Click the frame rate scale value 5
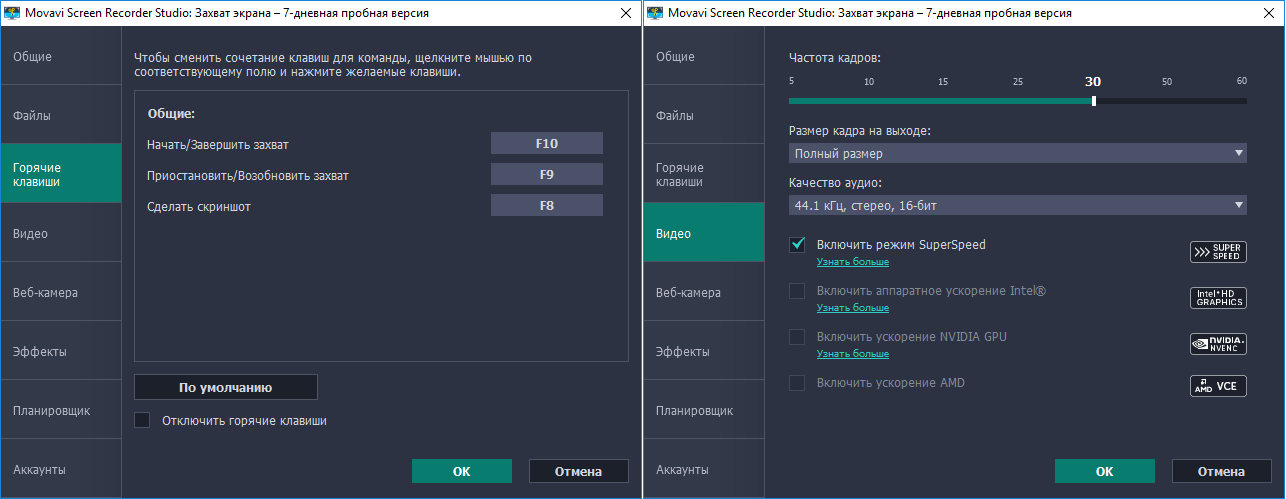The width and height of the screenshot is (1286, 499). 791,81
